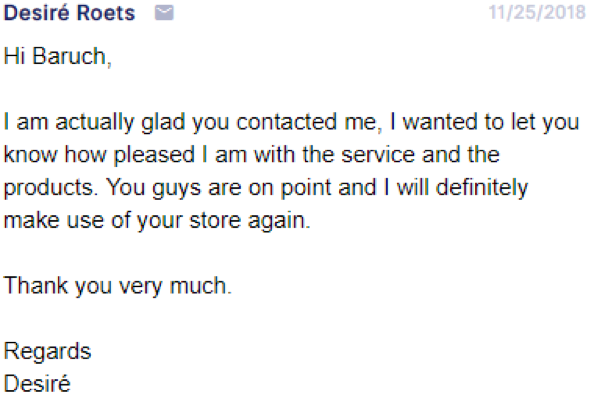Screen dimensions: 593x397
Task: Click the word 'glad' in the message
Action: 163,123
